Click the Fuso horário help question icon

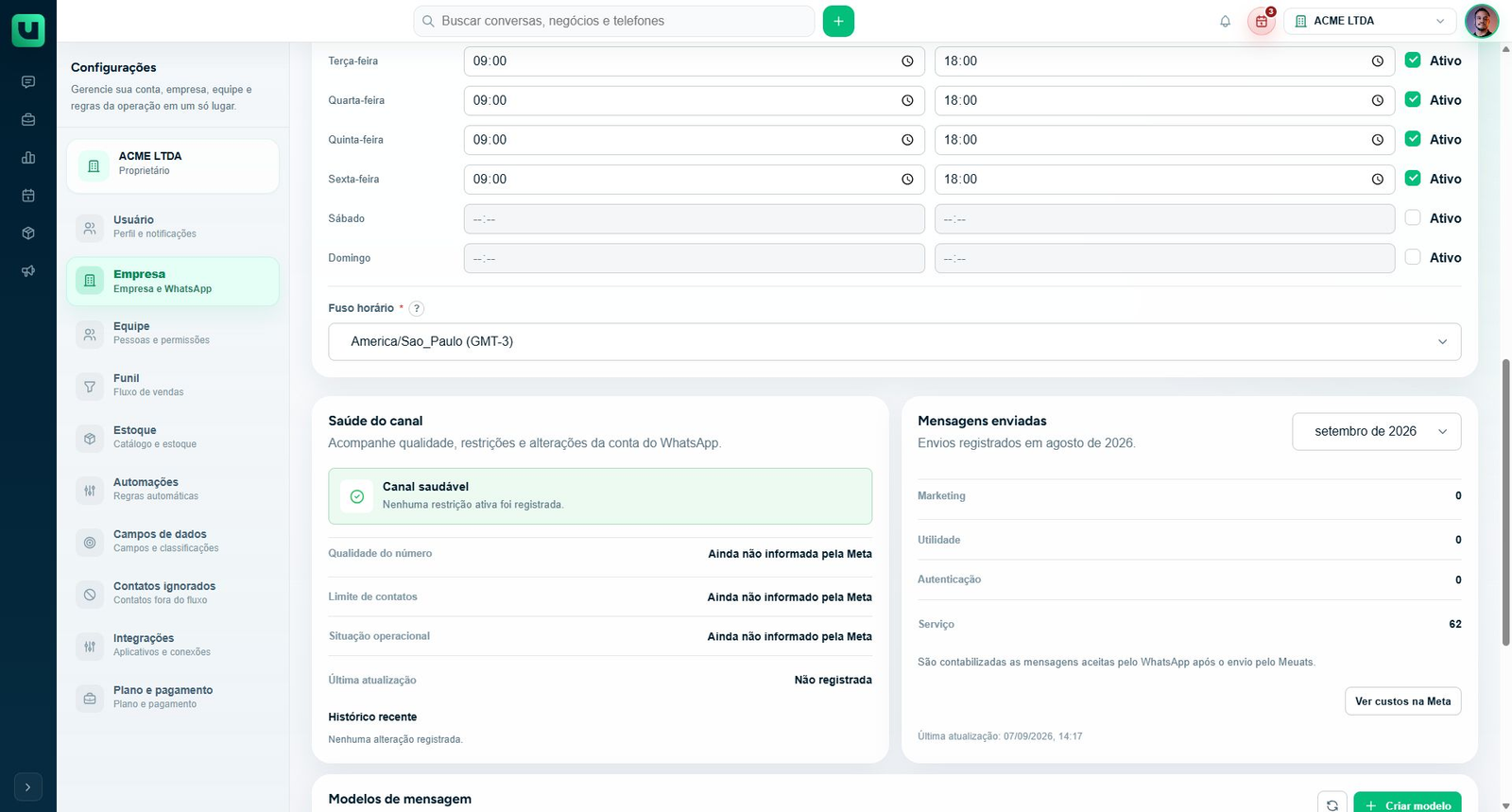point(417,308)
